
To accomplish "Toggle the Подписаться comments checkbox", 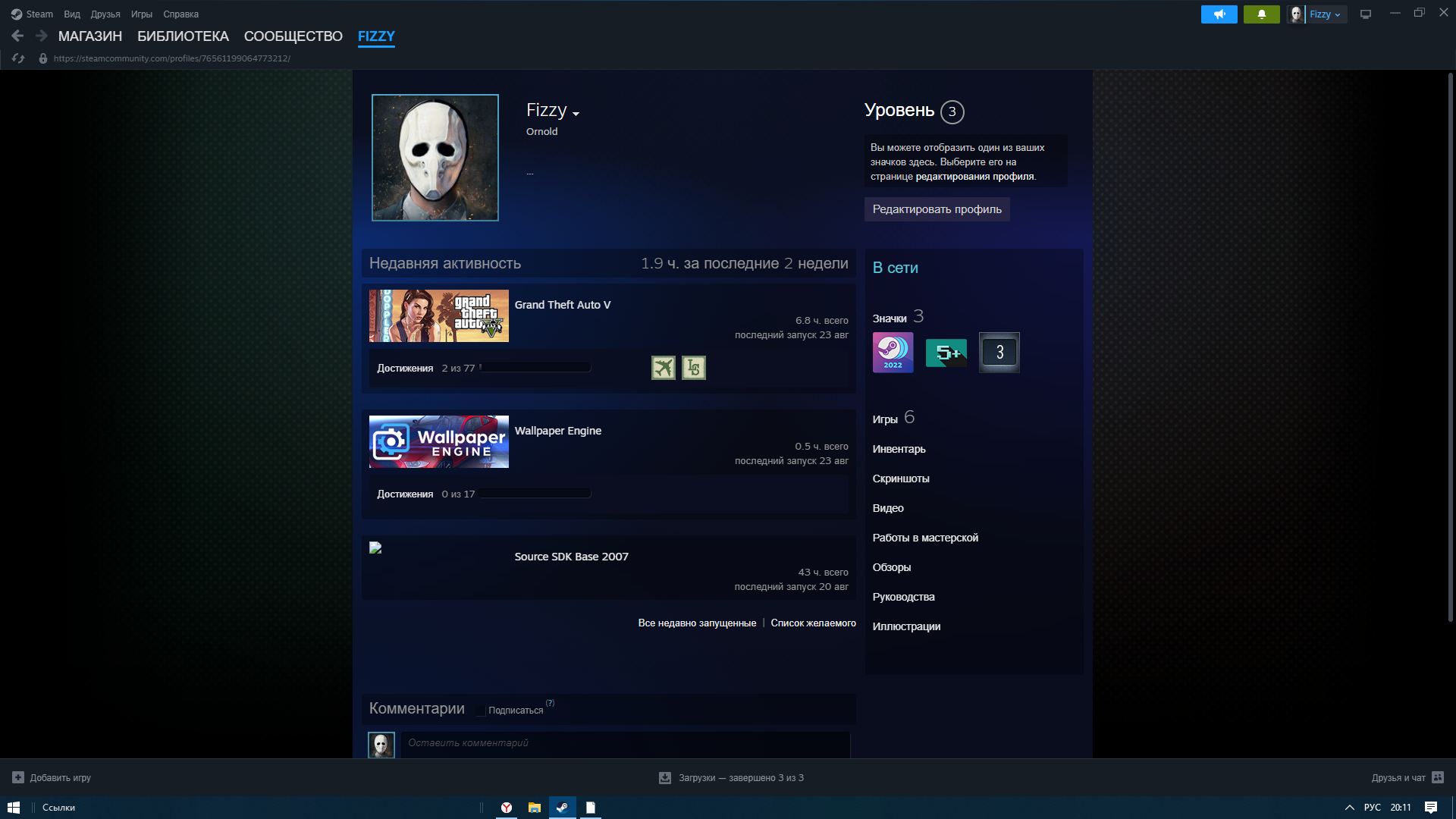I will pyautogui.click(x=480, y=711).
